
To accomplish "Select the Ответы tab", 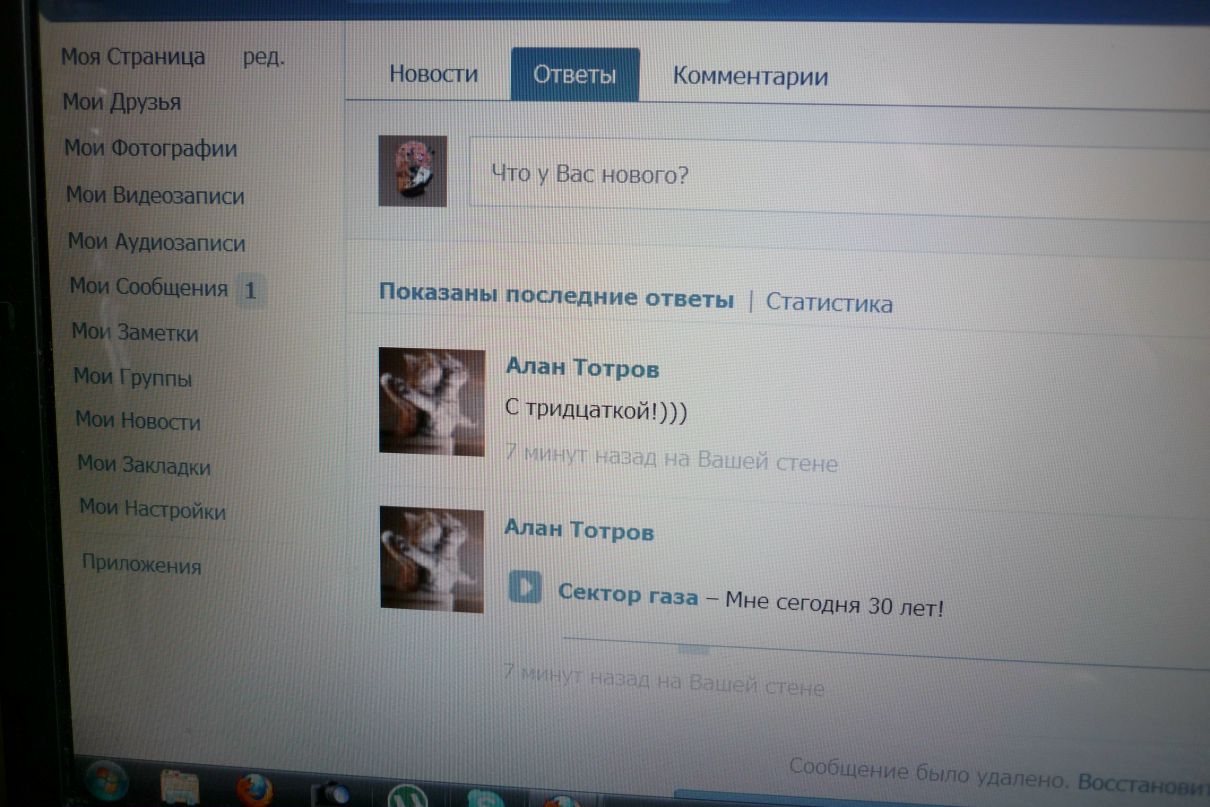I will pyautogui.click(x=575, y=75).
